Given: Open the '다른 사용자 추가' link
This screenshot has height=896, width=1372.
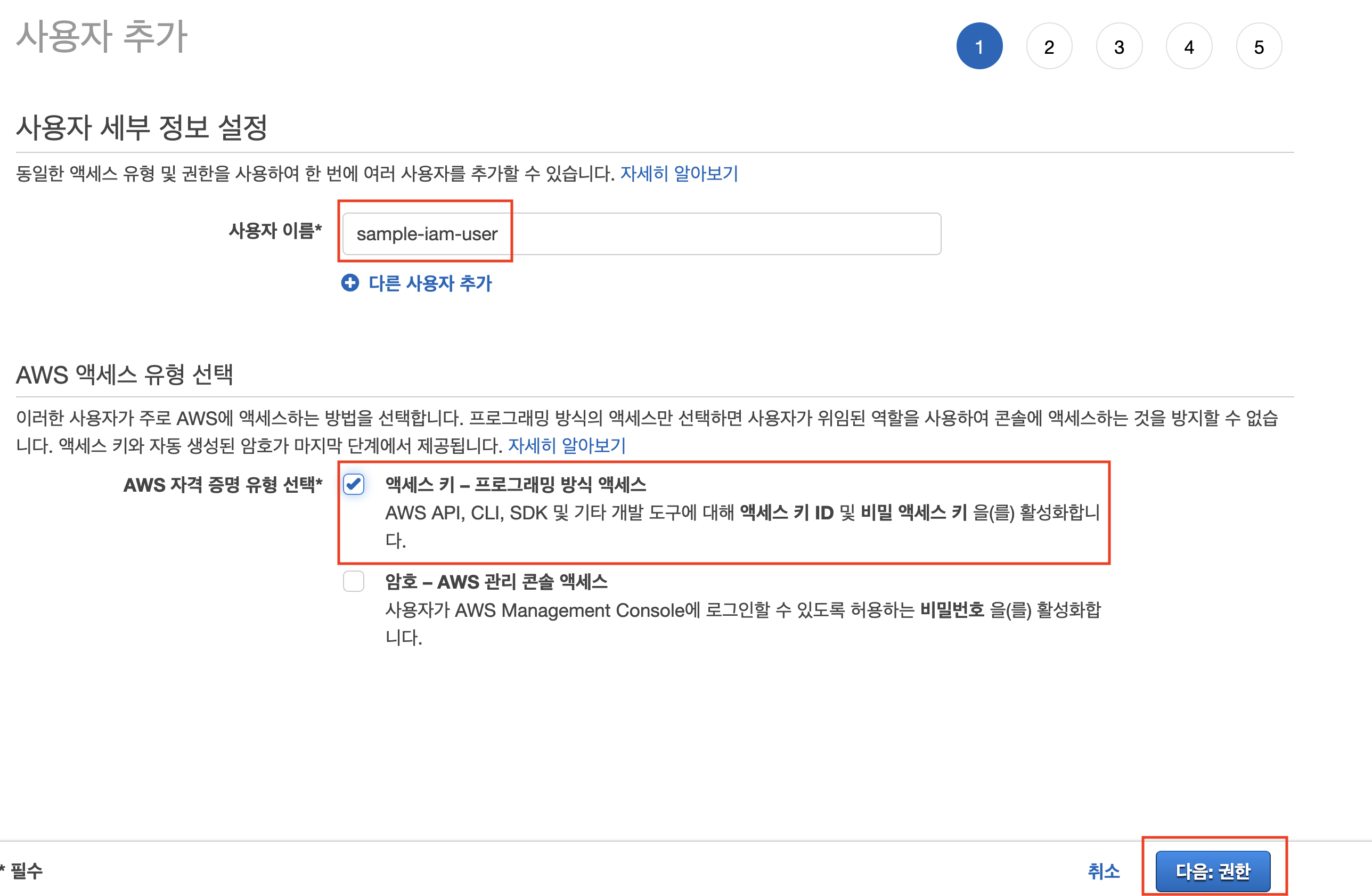Looking at the screenshot, I should (430, 283).
